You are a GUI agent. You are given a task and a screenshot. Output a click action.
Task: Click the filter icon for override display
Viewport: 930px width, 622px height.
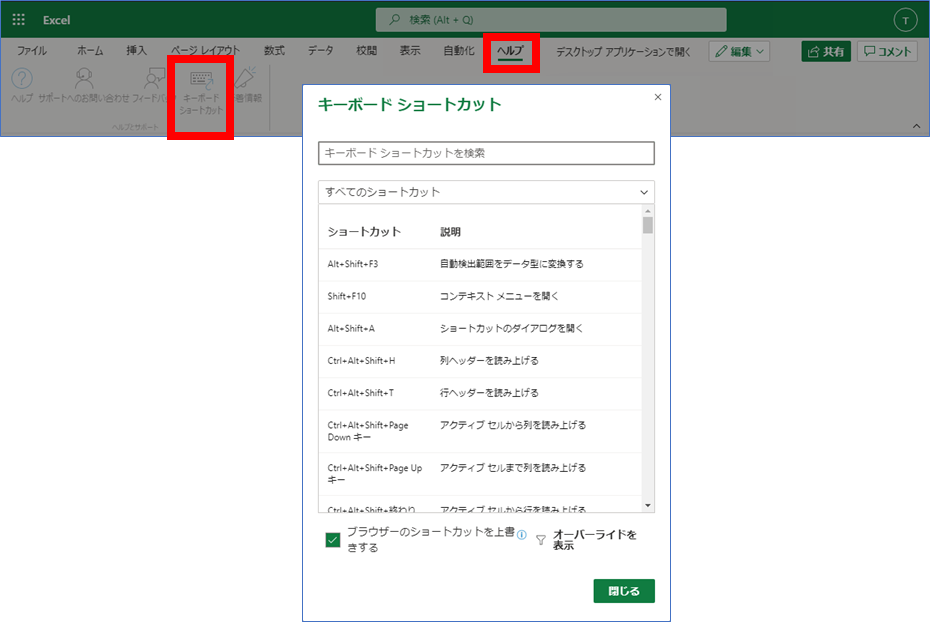pyautogui.click(x=541, y=540)
